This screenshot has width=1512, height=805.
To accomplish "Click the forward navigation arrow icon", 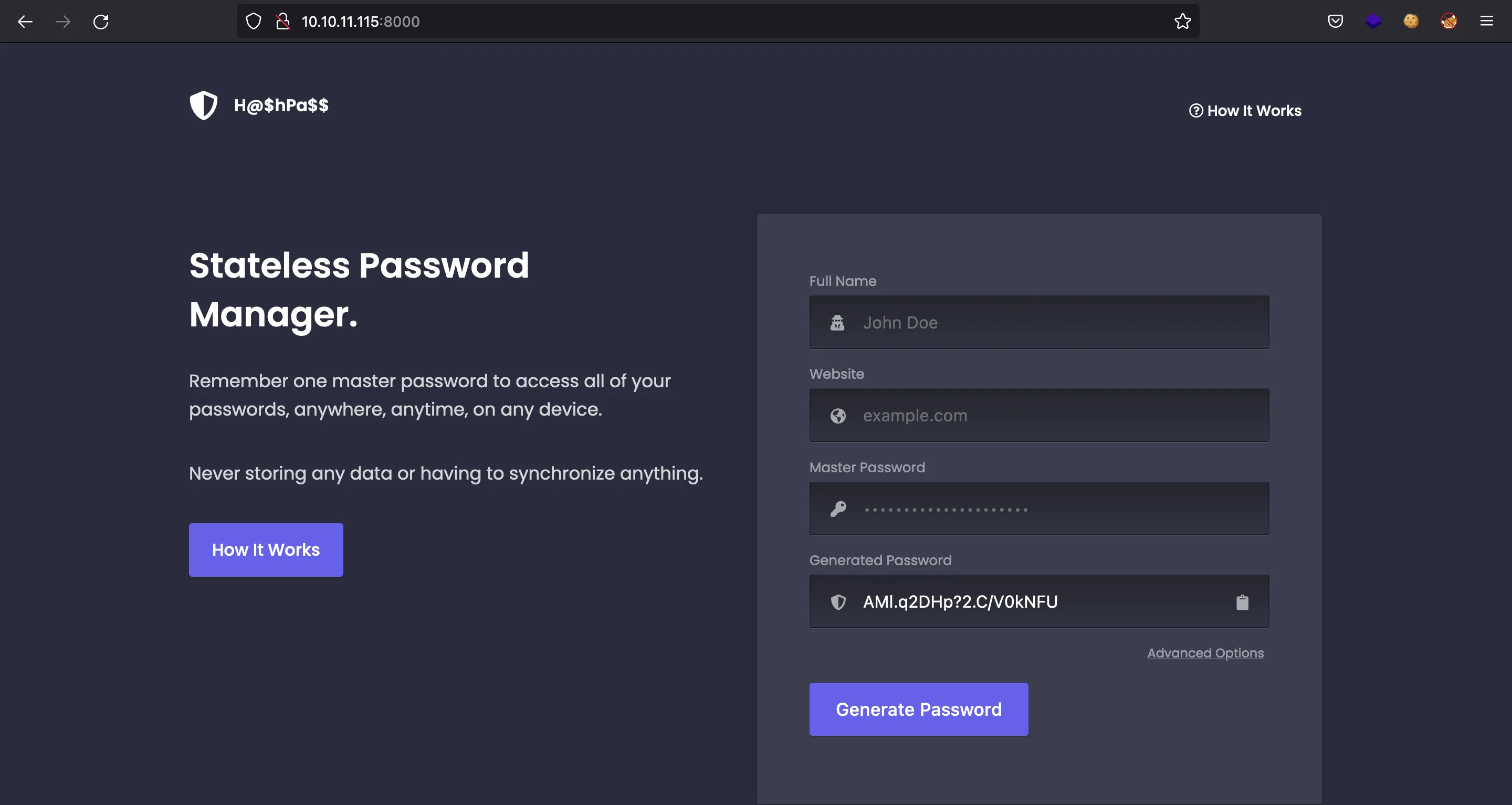I will (x=62, y=21).
